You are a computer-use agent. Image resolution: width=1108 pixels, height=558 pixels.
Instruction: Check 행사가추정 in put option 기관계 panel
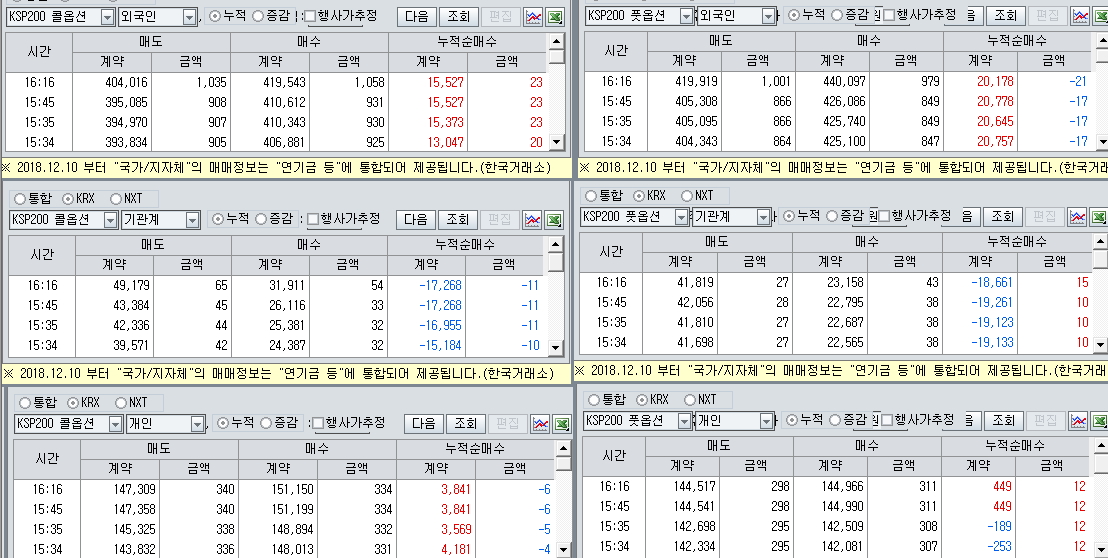(x=885, y=216)
